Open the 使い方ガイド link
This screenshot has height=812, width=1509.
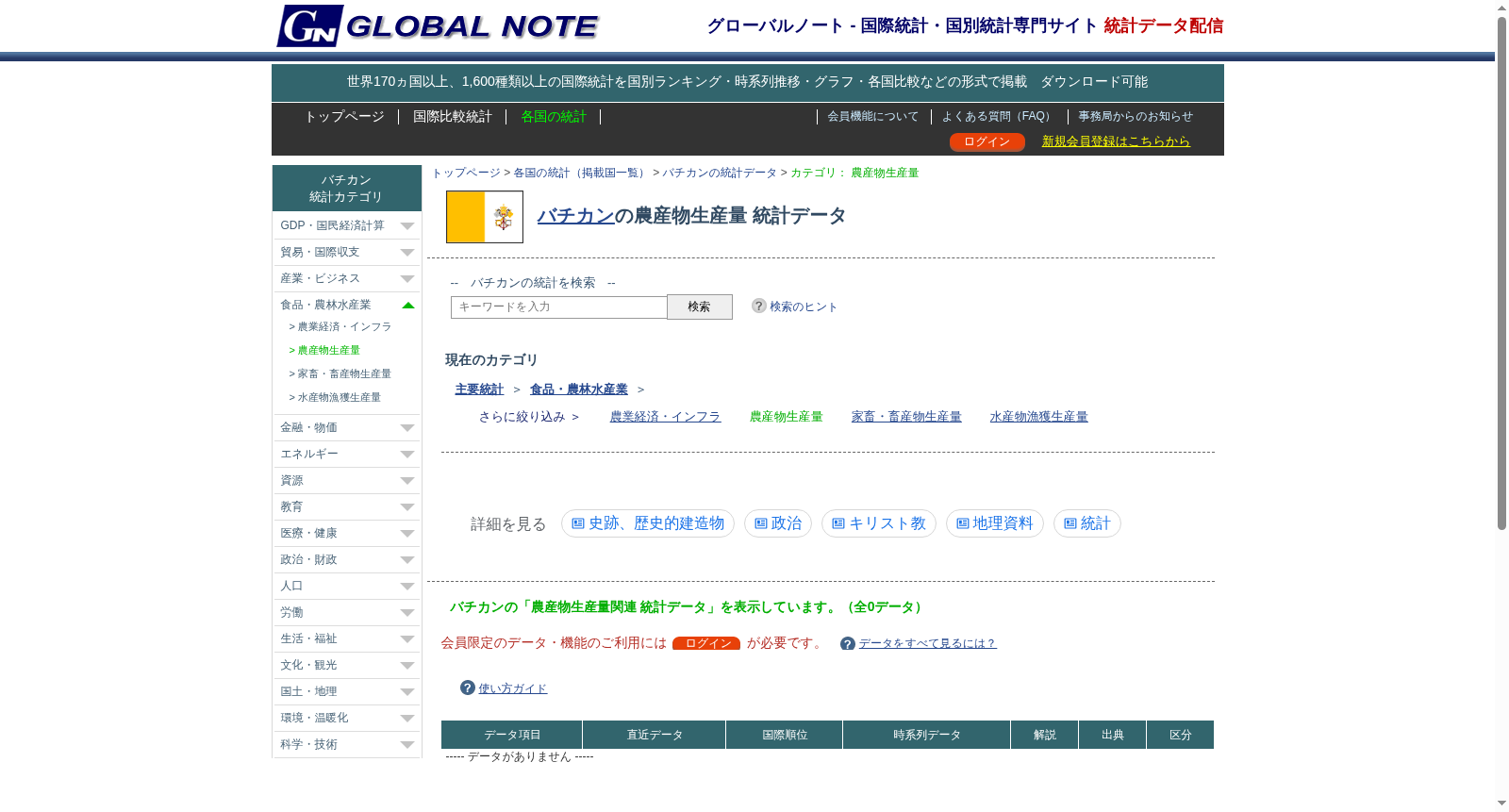(513, 688)
